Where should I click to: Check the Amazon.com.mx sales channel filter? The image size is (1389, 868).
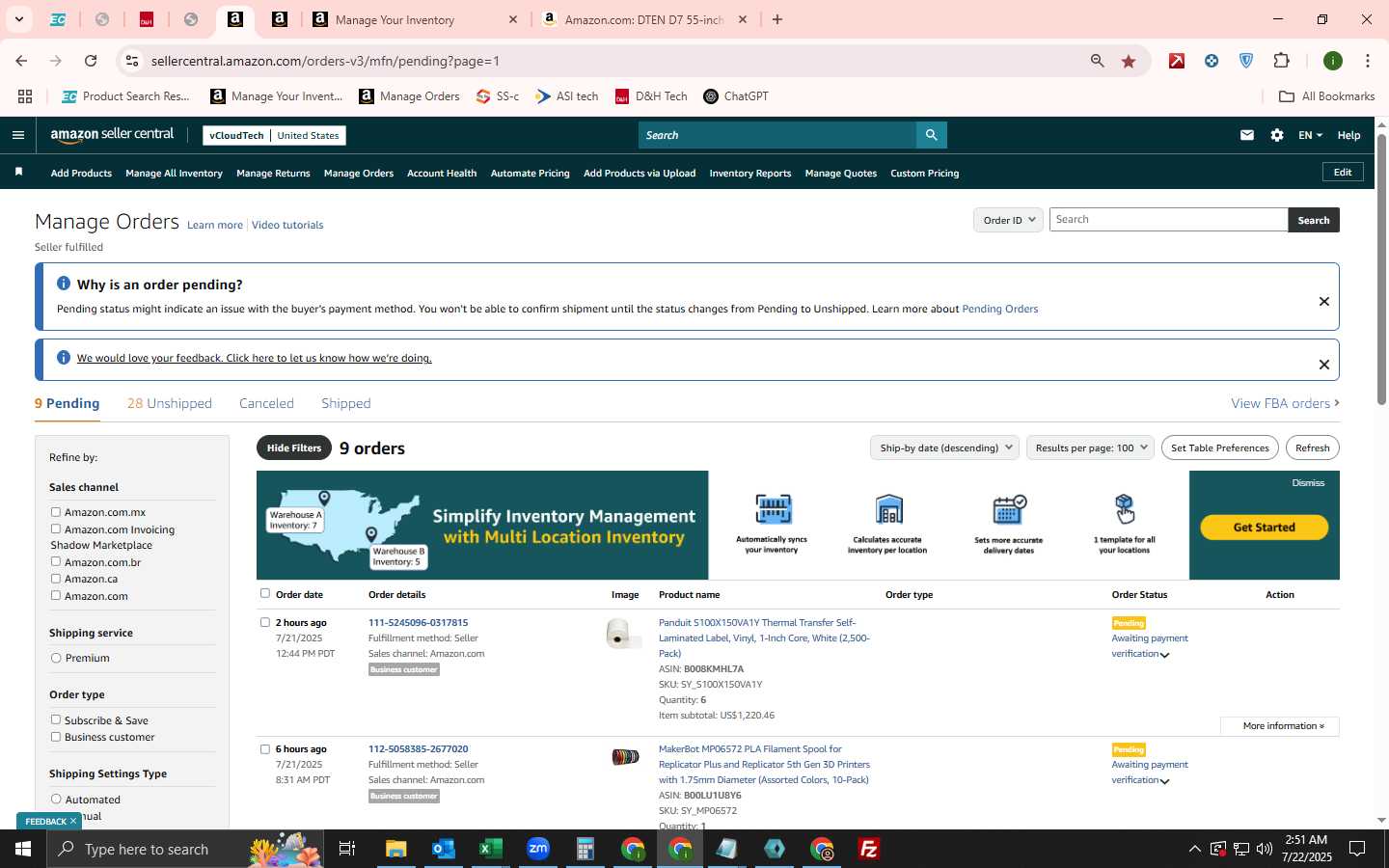(56, 512)
